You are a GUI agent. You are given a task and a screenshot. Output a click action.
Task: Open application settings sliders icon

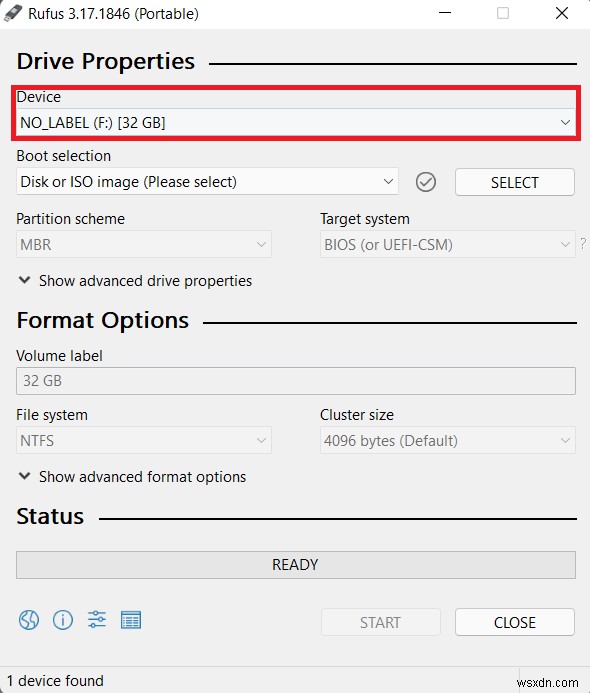coord(97,620)
